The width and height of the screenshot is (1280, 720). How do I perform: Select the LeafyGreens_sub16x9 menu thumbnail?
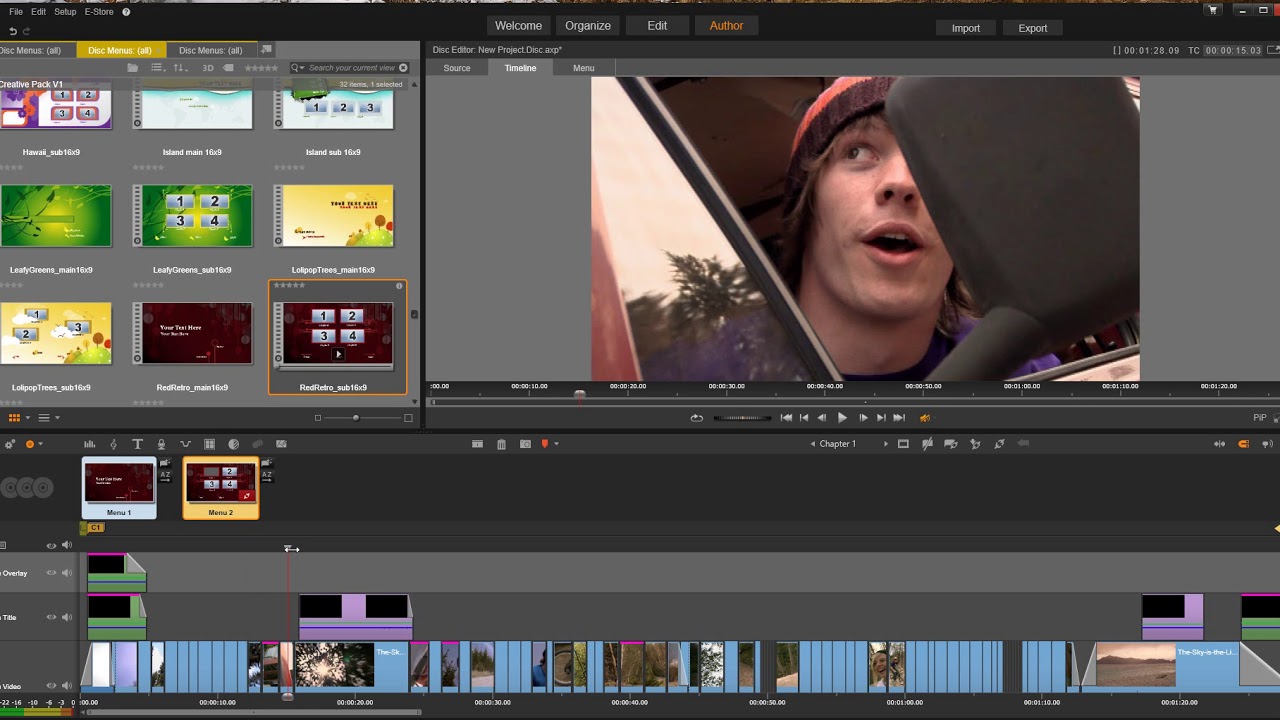tap(192, 216)
